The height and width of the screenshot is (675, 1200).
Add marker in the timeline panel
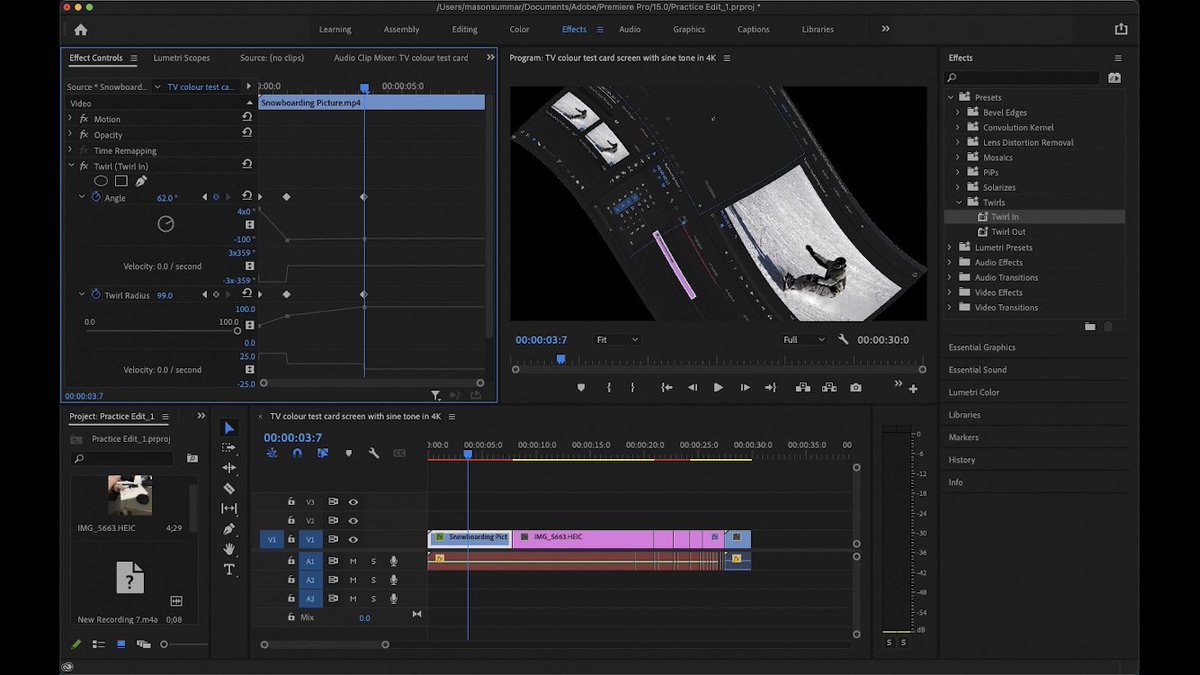349,453
